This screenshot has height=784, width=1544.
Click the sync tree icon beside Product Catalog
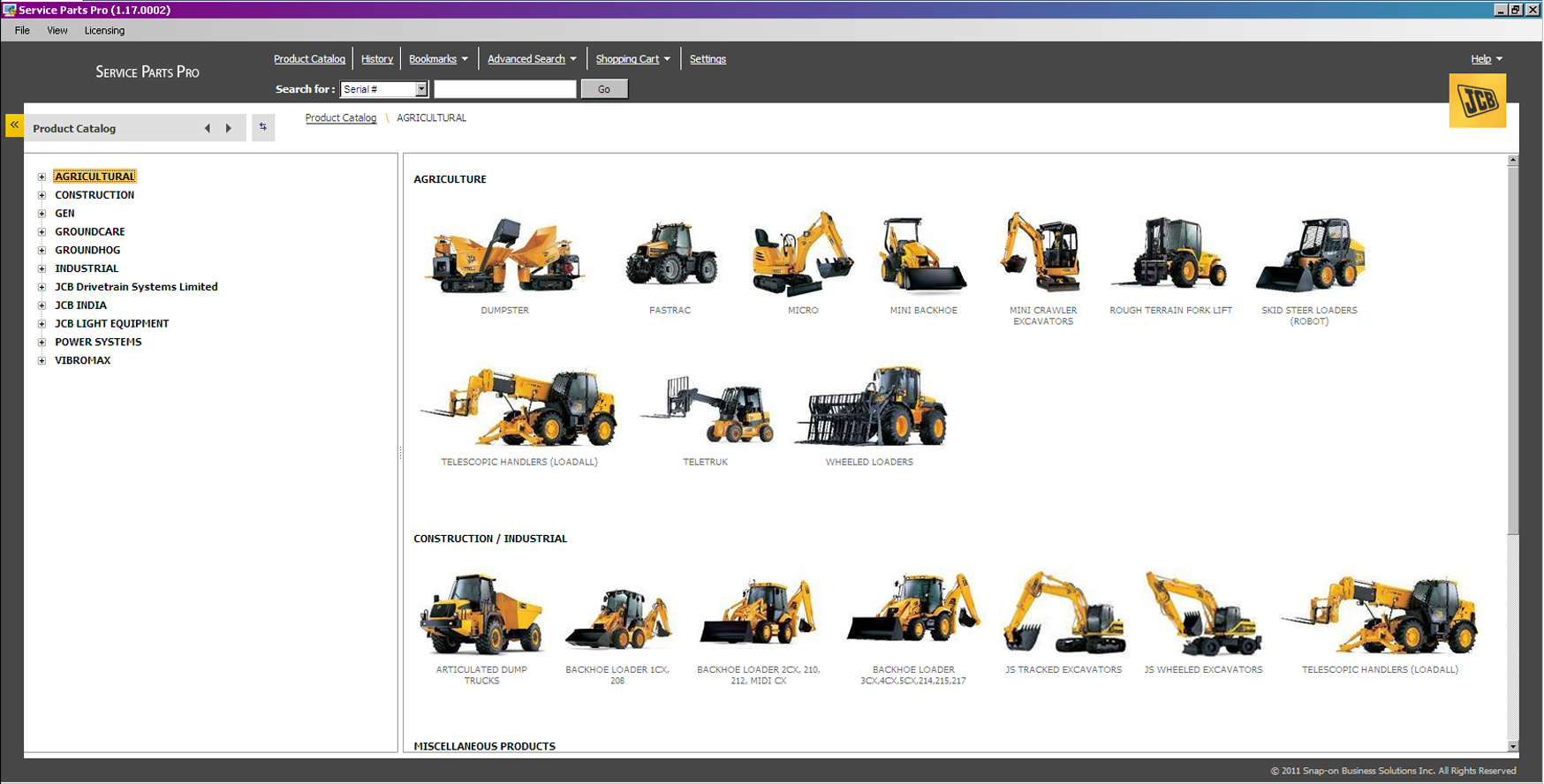pos(263,128)
